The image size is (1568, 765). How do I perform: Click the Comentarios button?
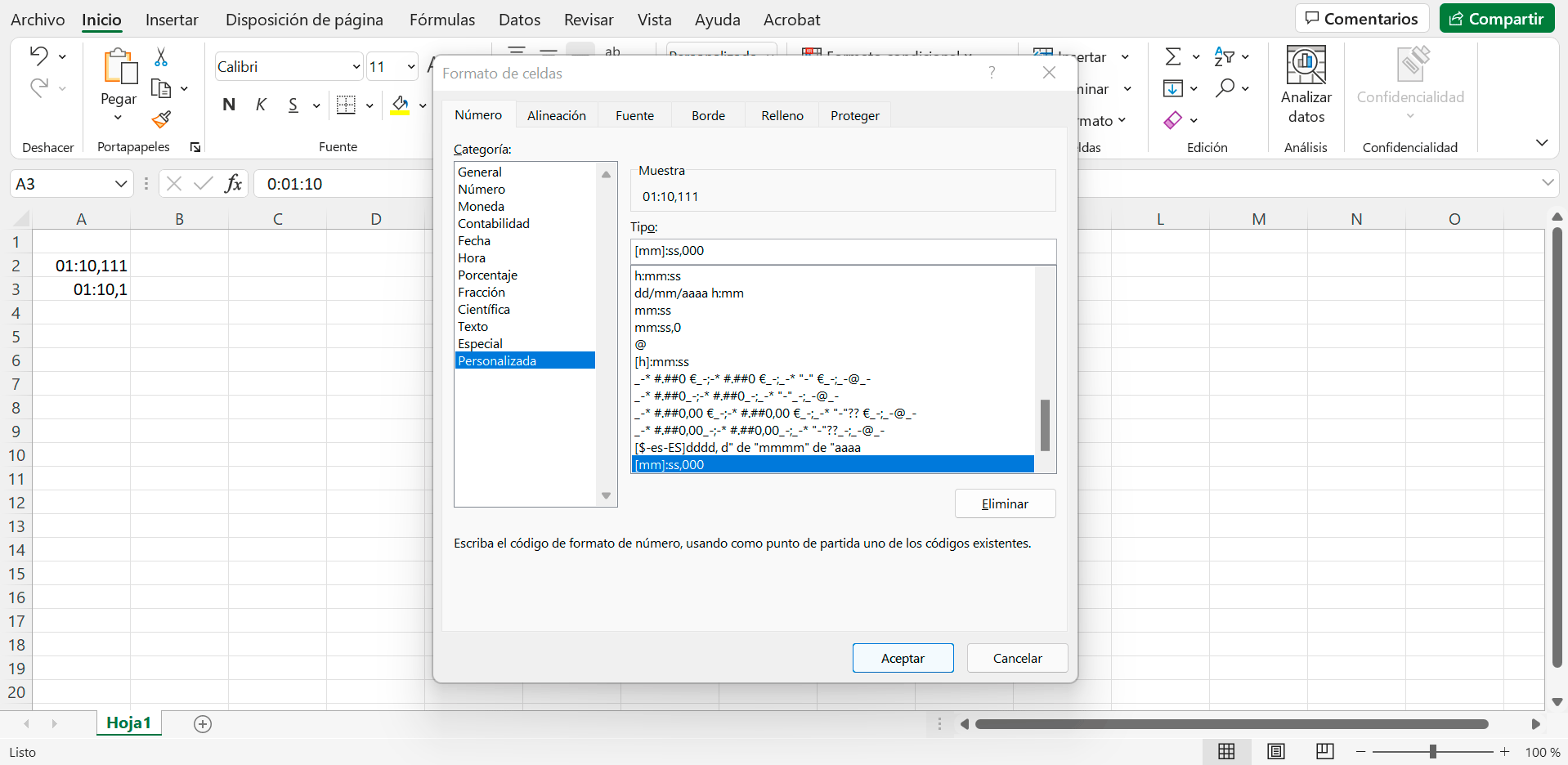(1362, 19)
